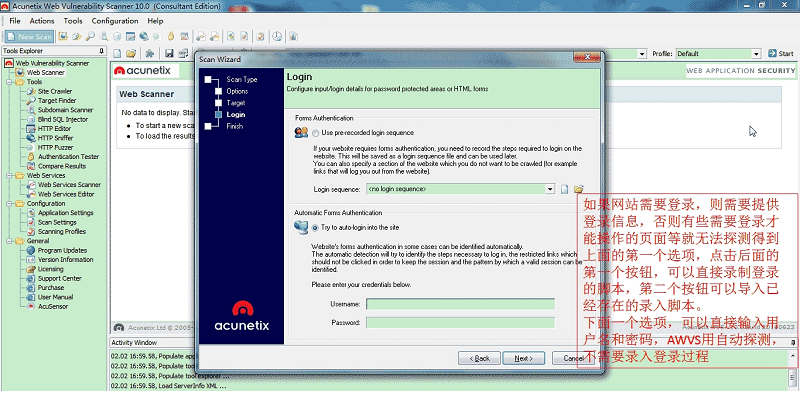Open the Scanning Profiles toolbar icon
This screenshot has width=800, height=406.
click(260, 37)
